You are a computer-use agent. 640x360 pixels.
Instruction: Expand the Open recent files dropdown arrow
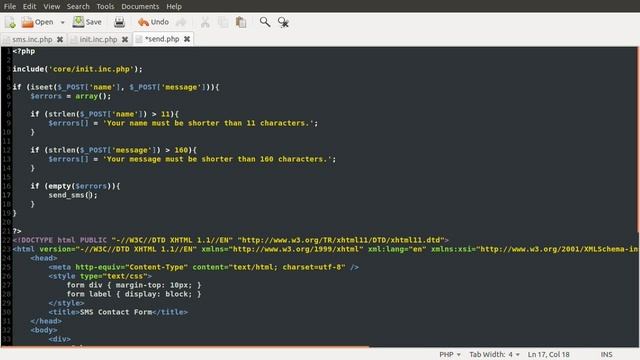coord(62,22)
